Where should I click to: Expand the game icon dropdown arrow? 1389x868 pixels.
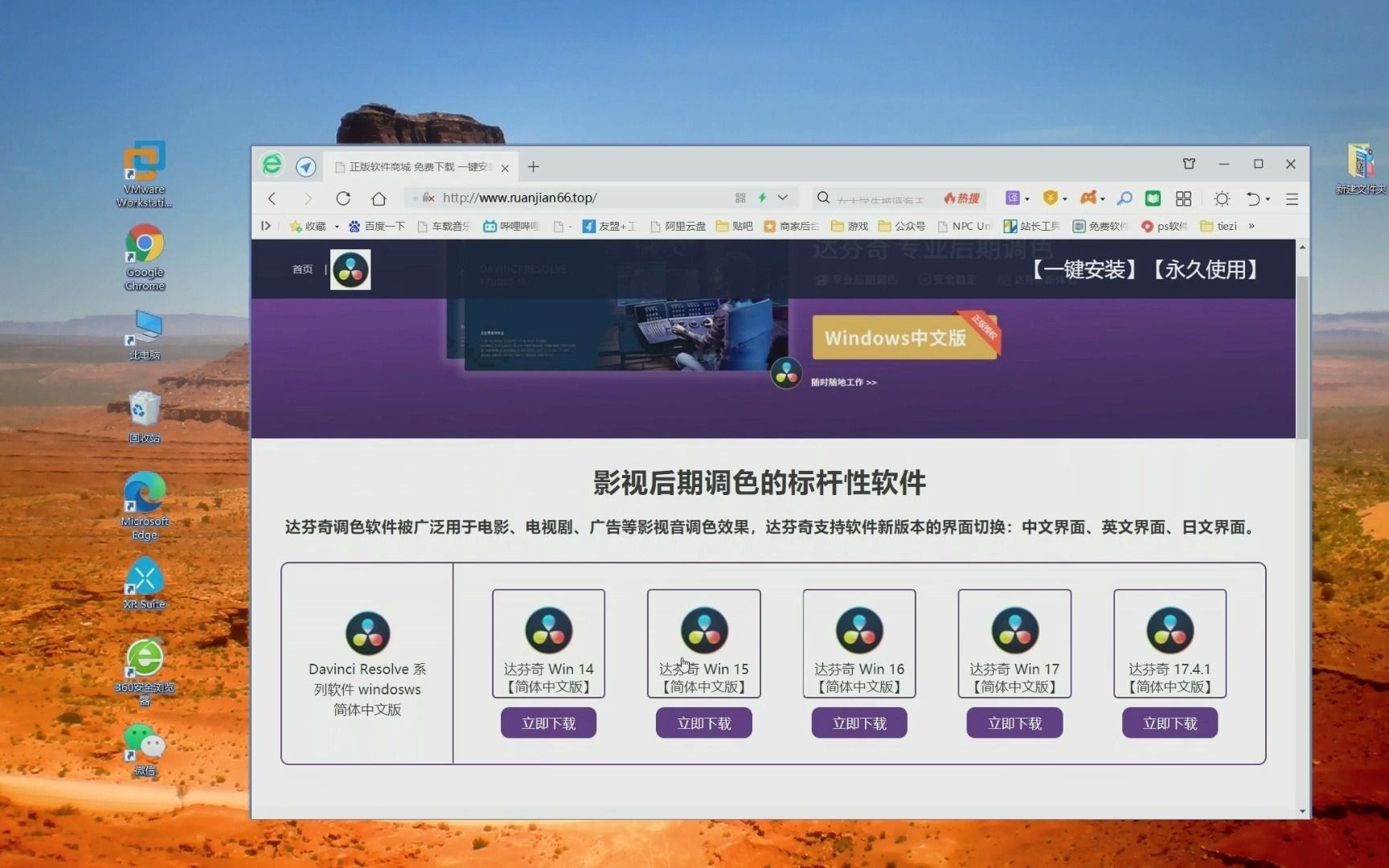1103,199
